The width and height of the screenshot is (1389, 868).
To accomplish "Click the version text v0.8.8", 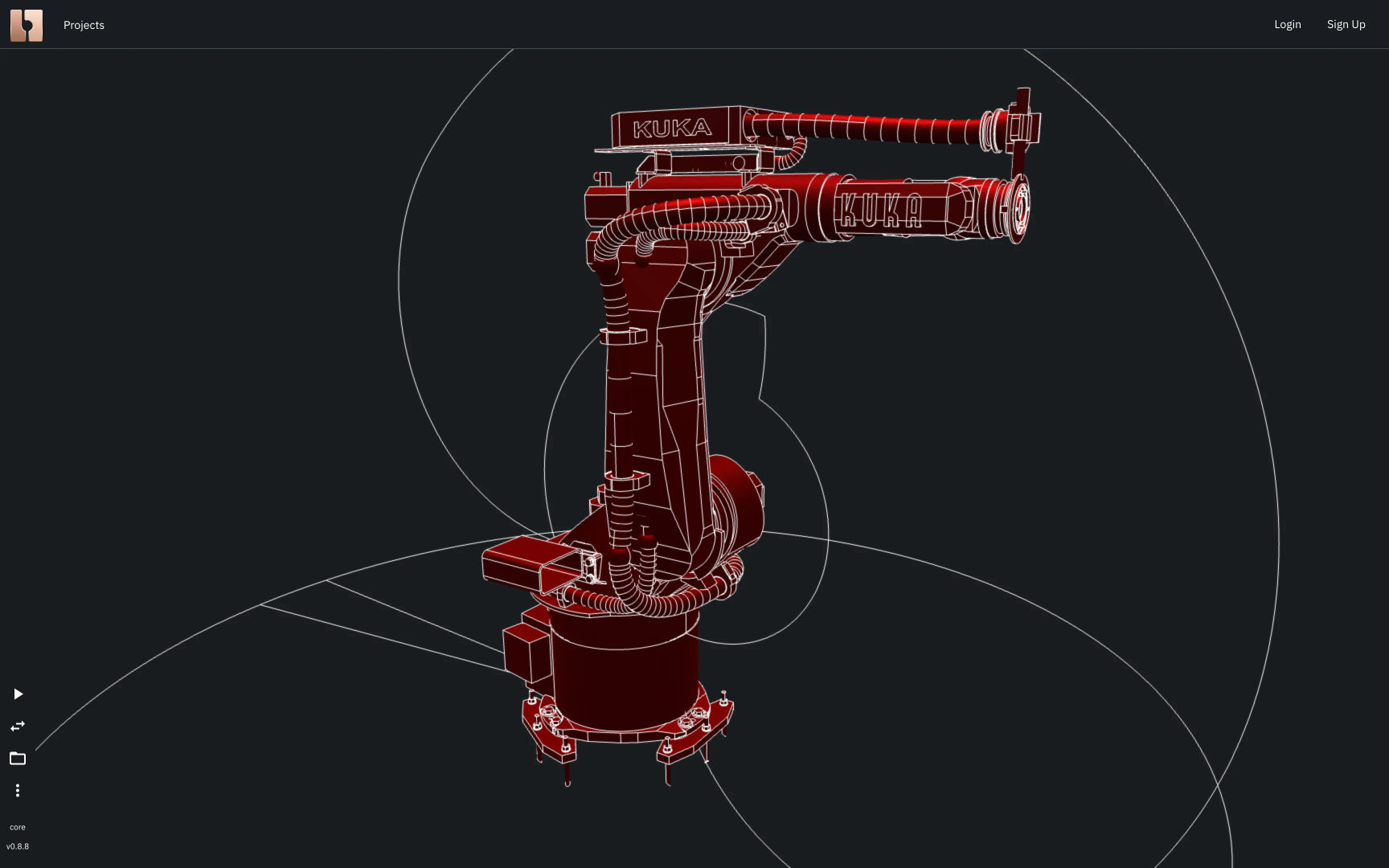I will coord(18,846).
